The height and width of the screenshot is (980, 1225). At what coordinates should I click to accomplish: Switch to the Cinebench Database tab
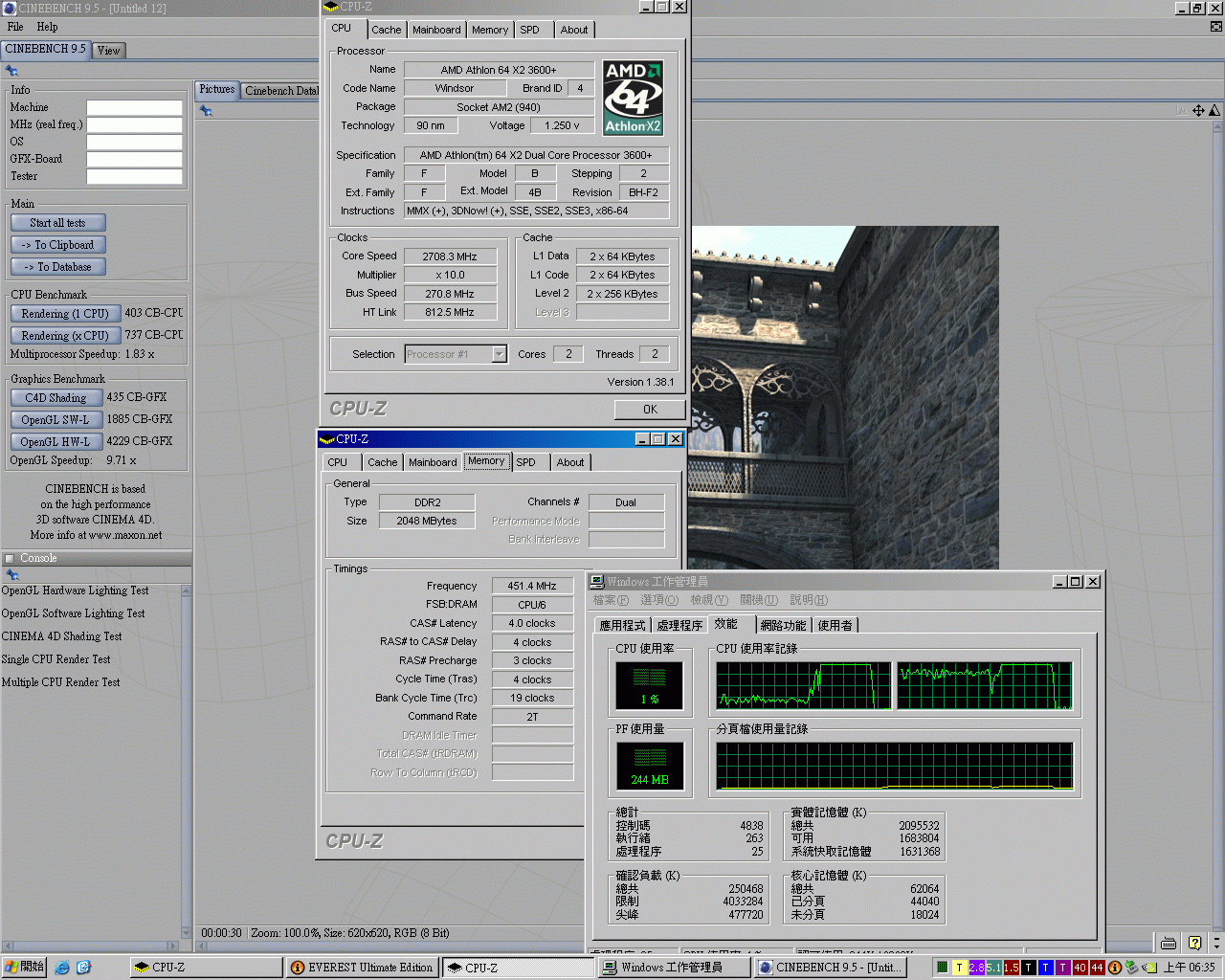tap(279, 91)
